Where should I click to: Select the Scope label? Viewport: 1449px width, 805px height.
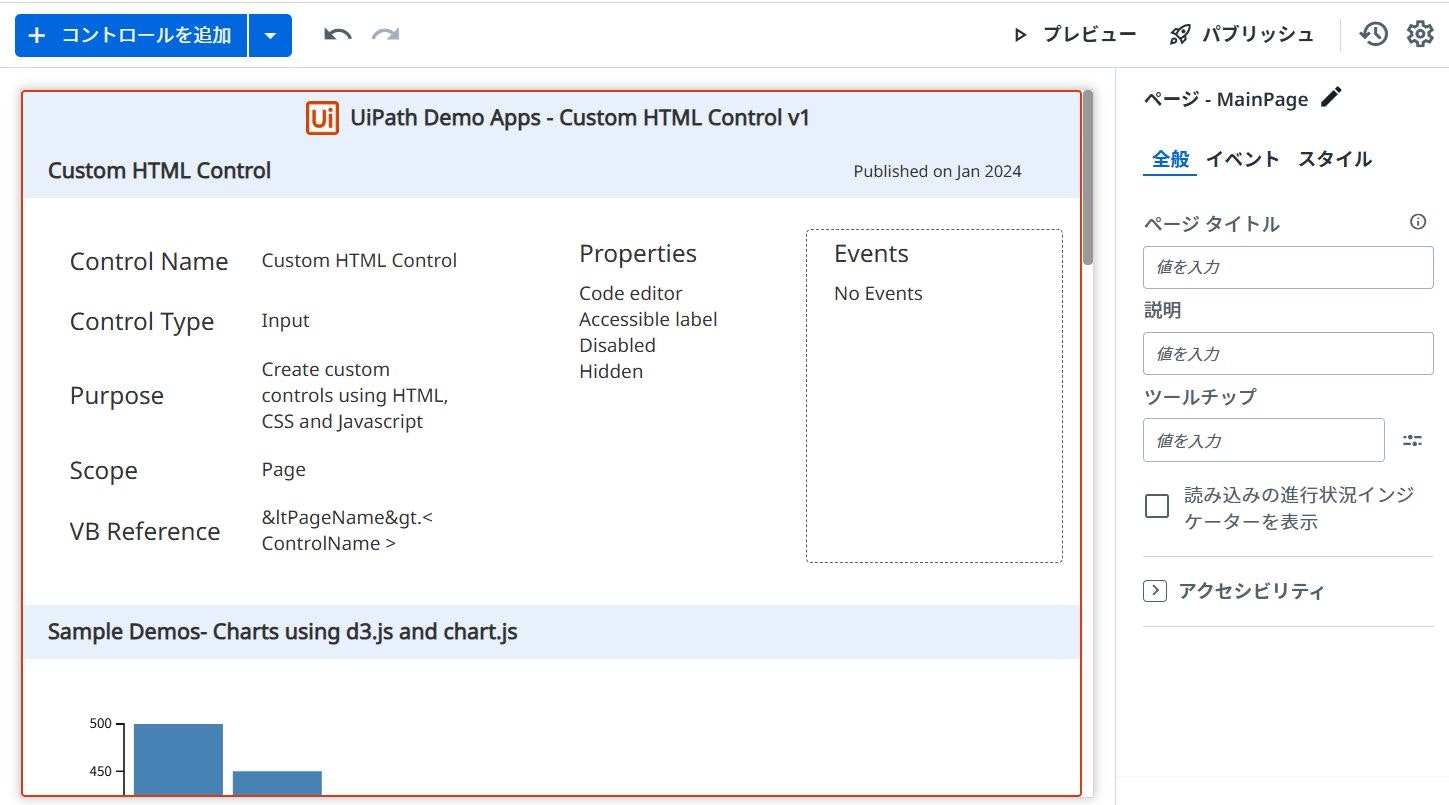[x=104, y=471]
